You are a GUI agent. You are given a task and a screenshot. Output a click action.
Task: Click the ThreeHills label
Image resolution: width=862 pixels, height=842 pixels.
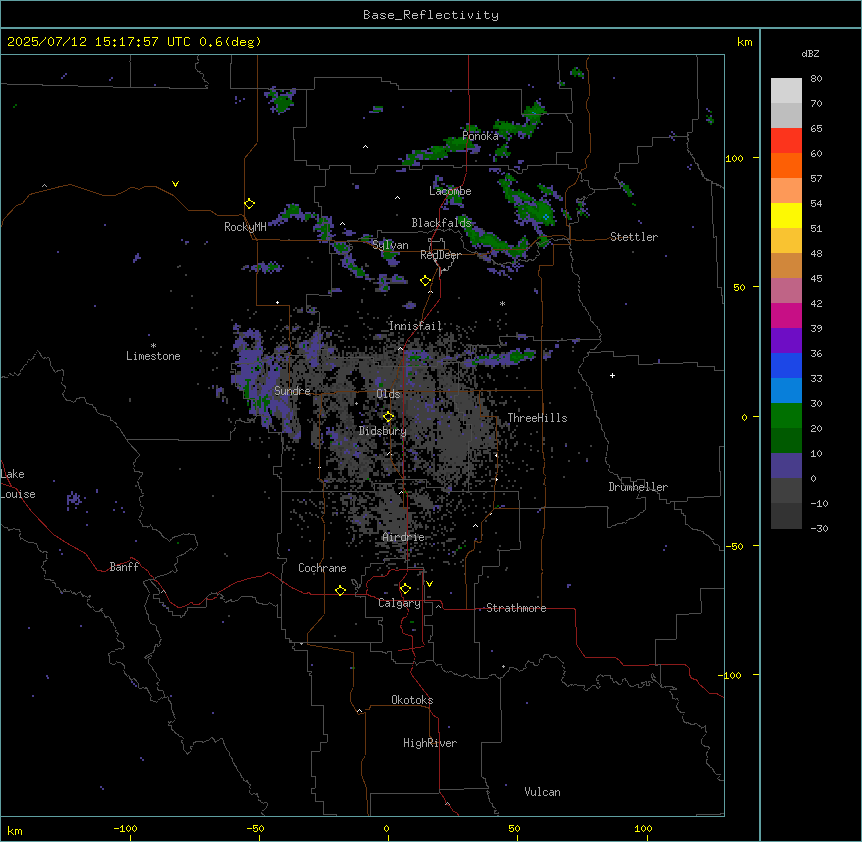tap(537, 418)
